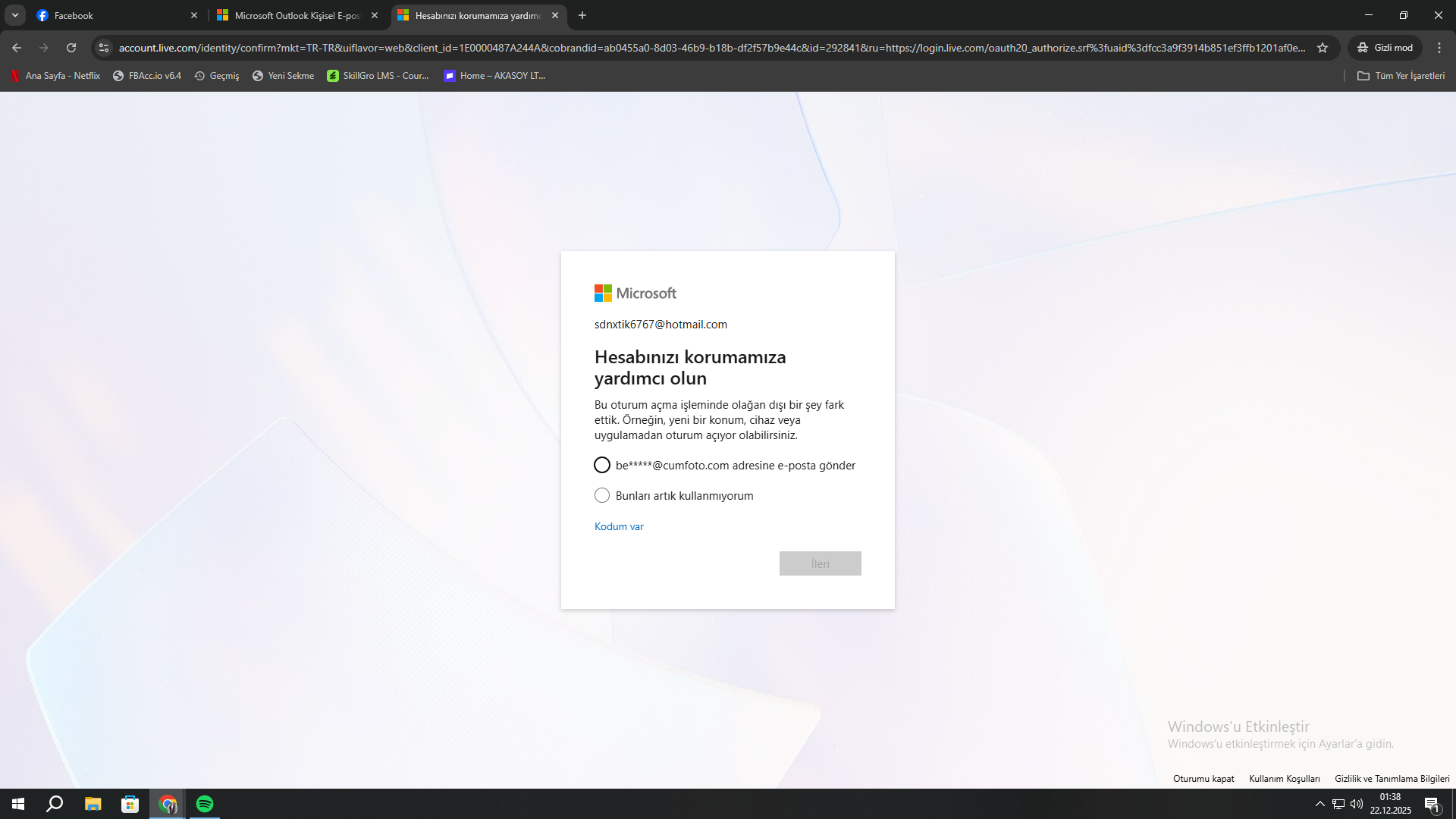Select the email to cumfoto.com radio option
1456x819 pixels.
click(602, 465)
